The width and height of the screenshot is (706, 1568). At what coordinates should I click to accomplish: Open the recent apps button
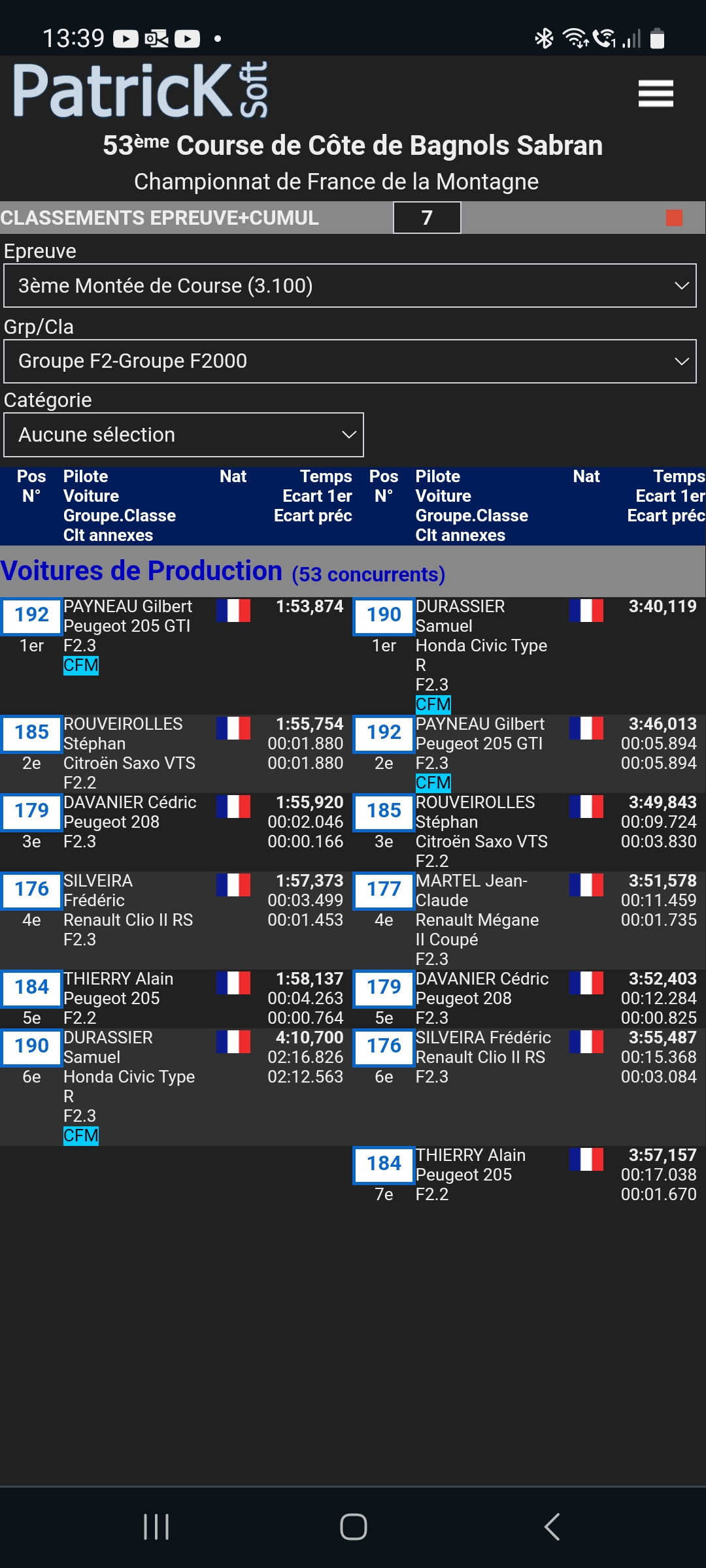point(156,1527)
